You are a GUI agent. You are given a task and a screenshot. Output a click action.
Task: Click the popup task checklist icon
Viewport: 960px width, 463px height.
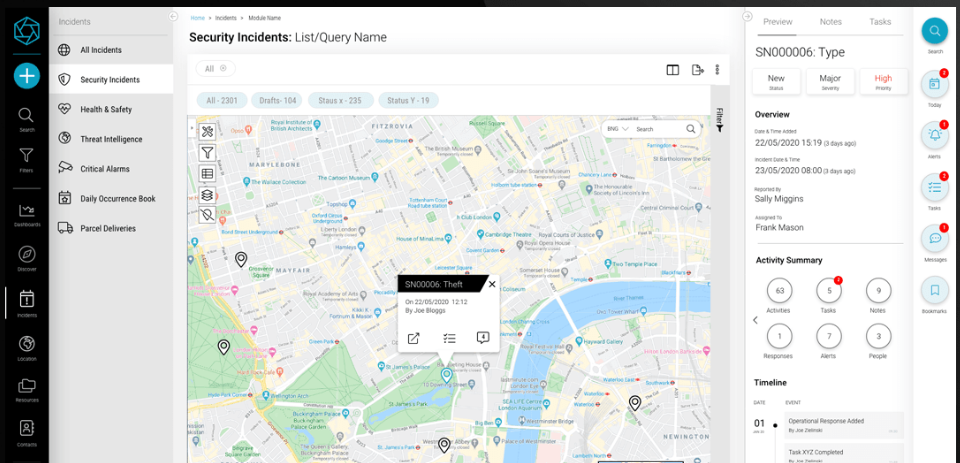tap(449, 338)
